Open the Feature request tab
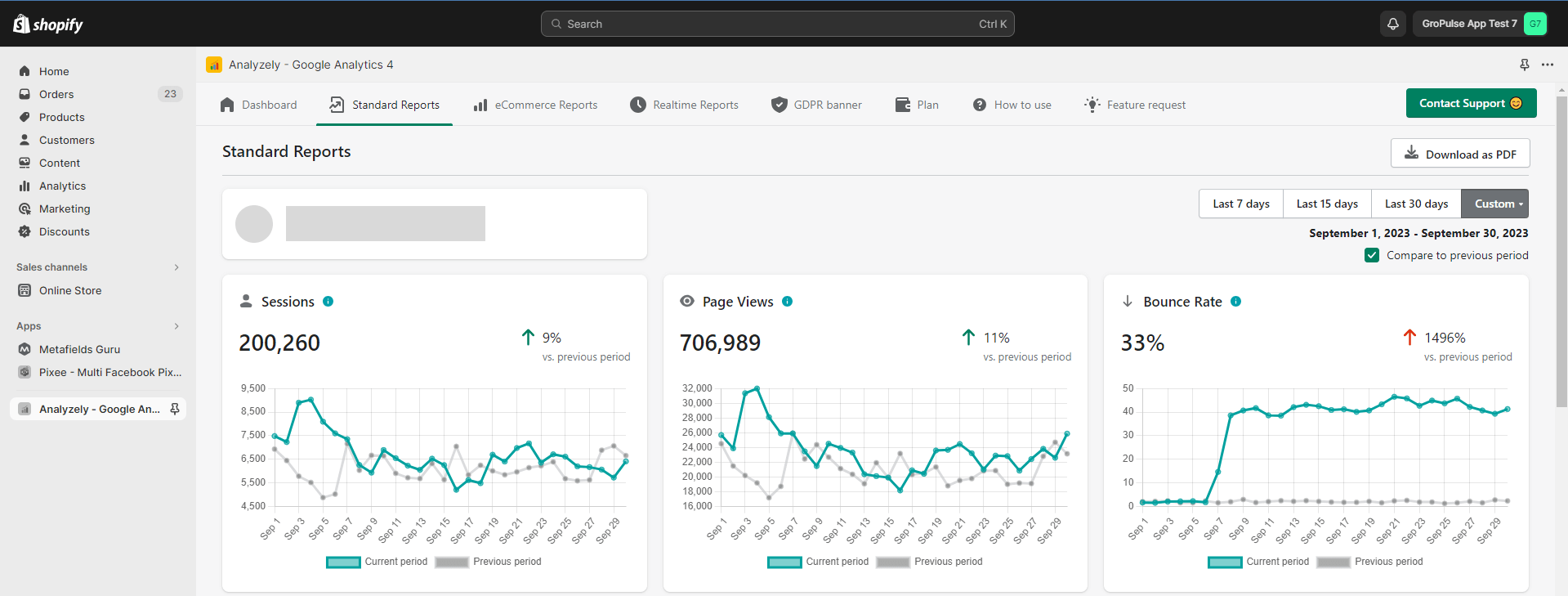The width and height of the screenshot is (1568, 596). click(1135, 105)
